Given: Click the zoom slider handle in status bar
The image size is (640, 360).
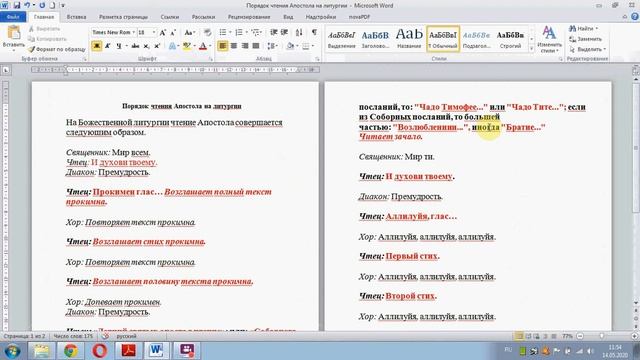Looking at the screenshot, I should pyautogui.click(x=602, y=336).
